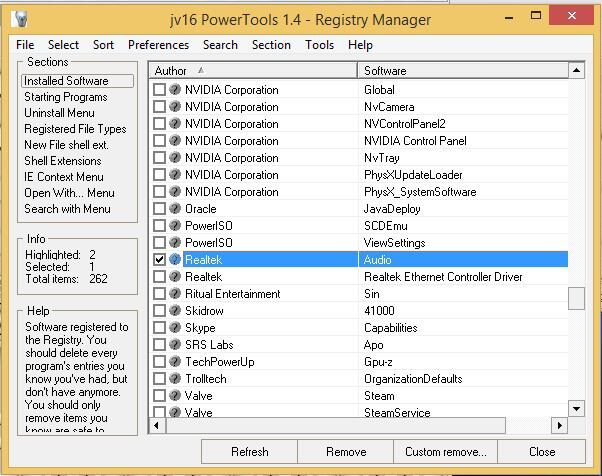The image size is (602, 476).
Task: Click the question icon in Sin row
Action: coord(175,293)
